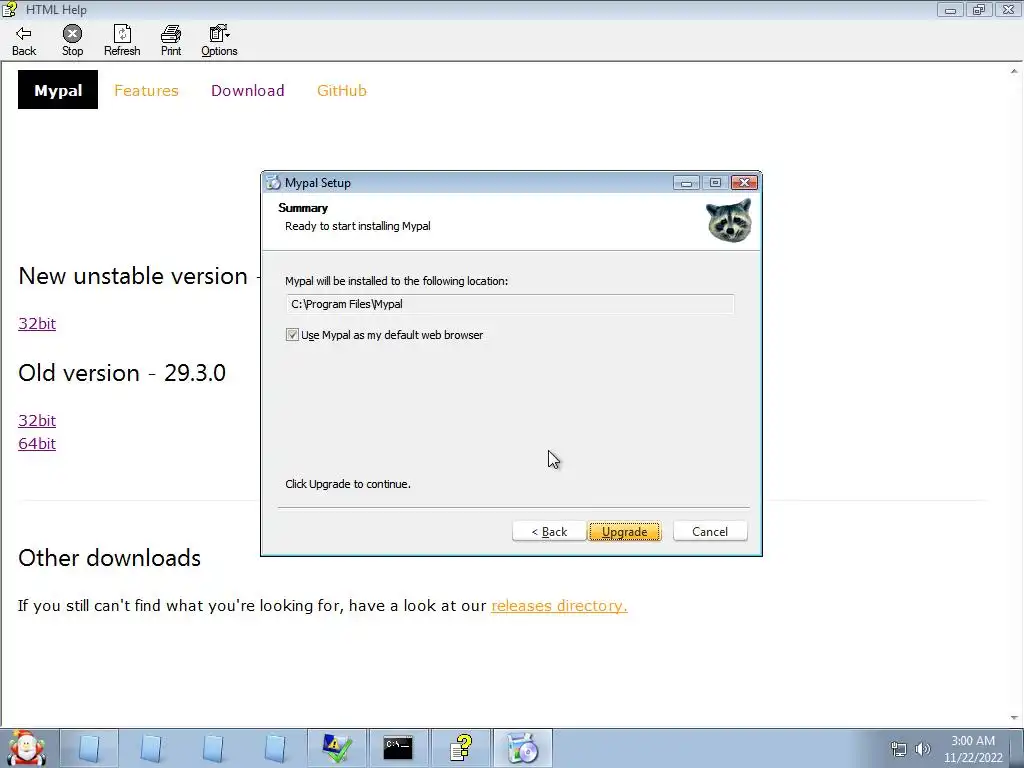Go to the Features page

tap(146, 91)
